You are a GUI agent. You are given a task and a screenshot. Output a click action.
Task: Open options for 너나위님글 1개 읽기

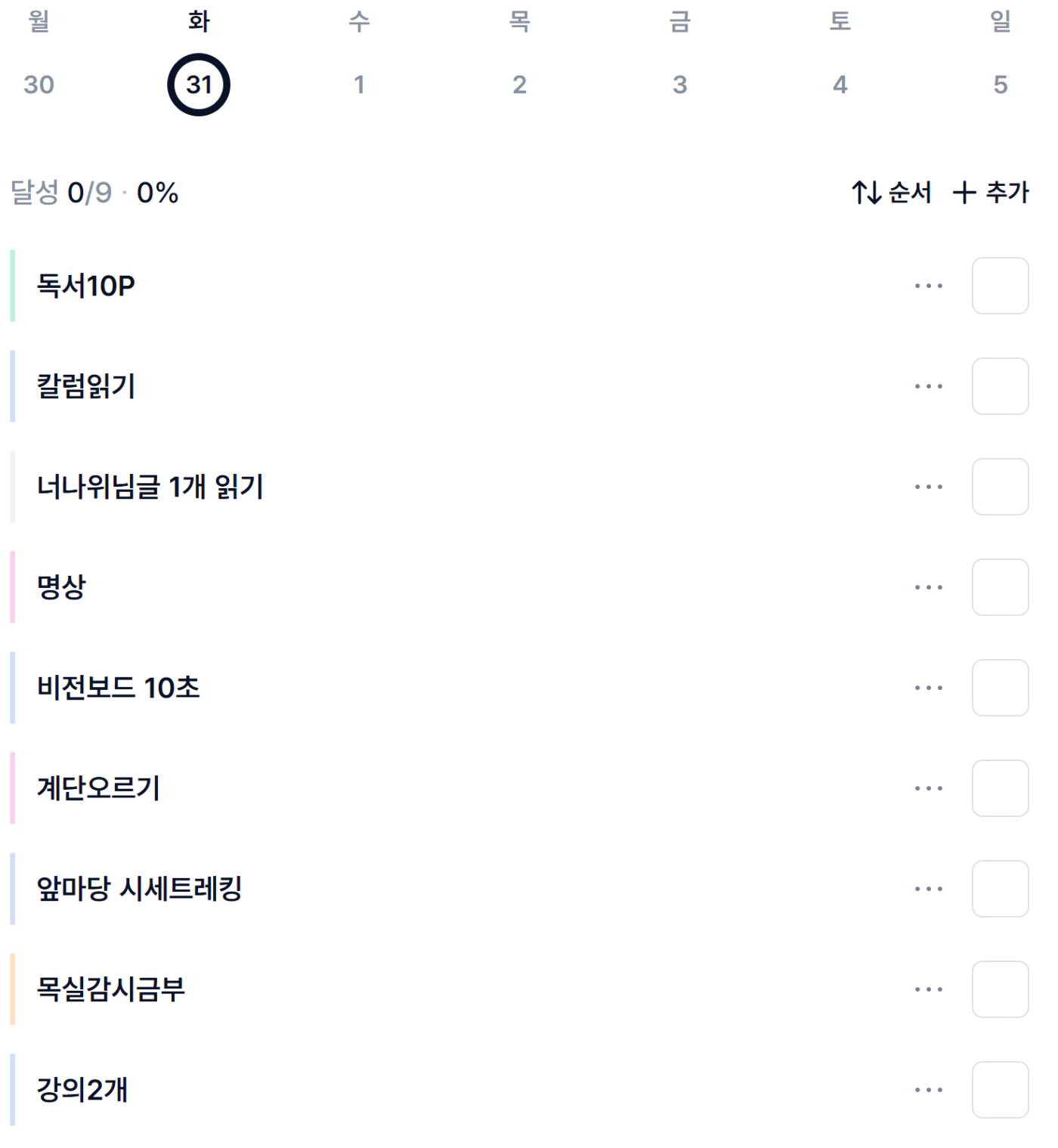pyautogui.click(x=928, y=487)
